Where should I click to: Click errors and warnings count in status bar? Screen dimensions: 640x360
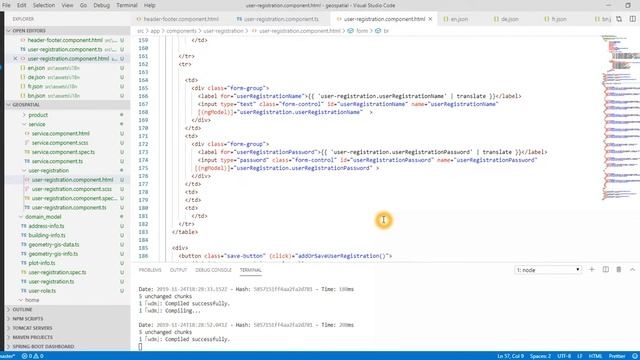click(x=33, y=356)
